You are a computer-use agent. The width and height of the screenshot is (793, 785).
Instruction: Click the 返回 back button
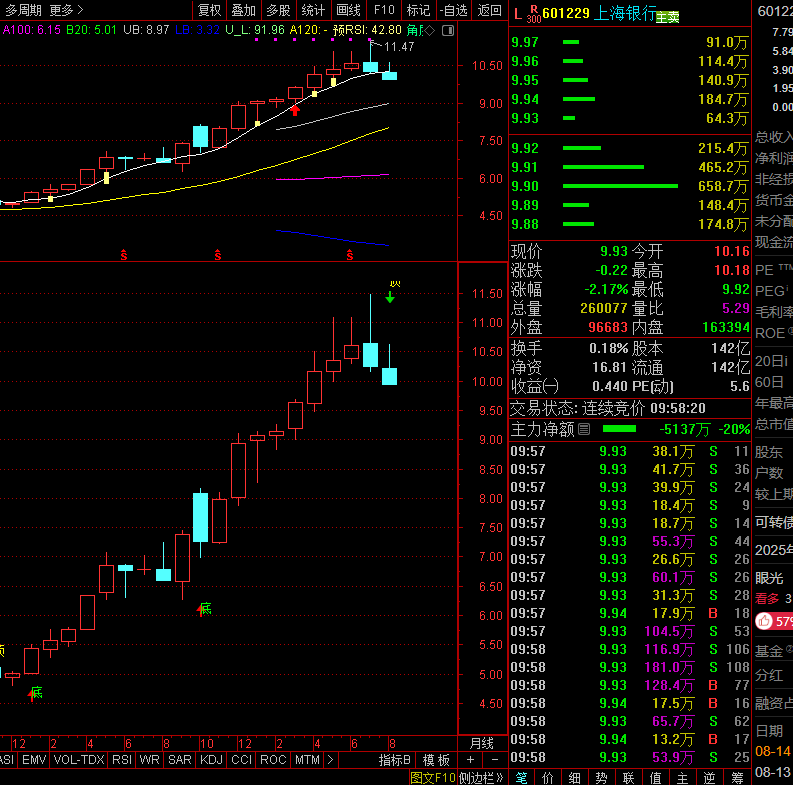coord(489,10)
